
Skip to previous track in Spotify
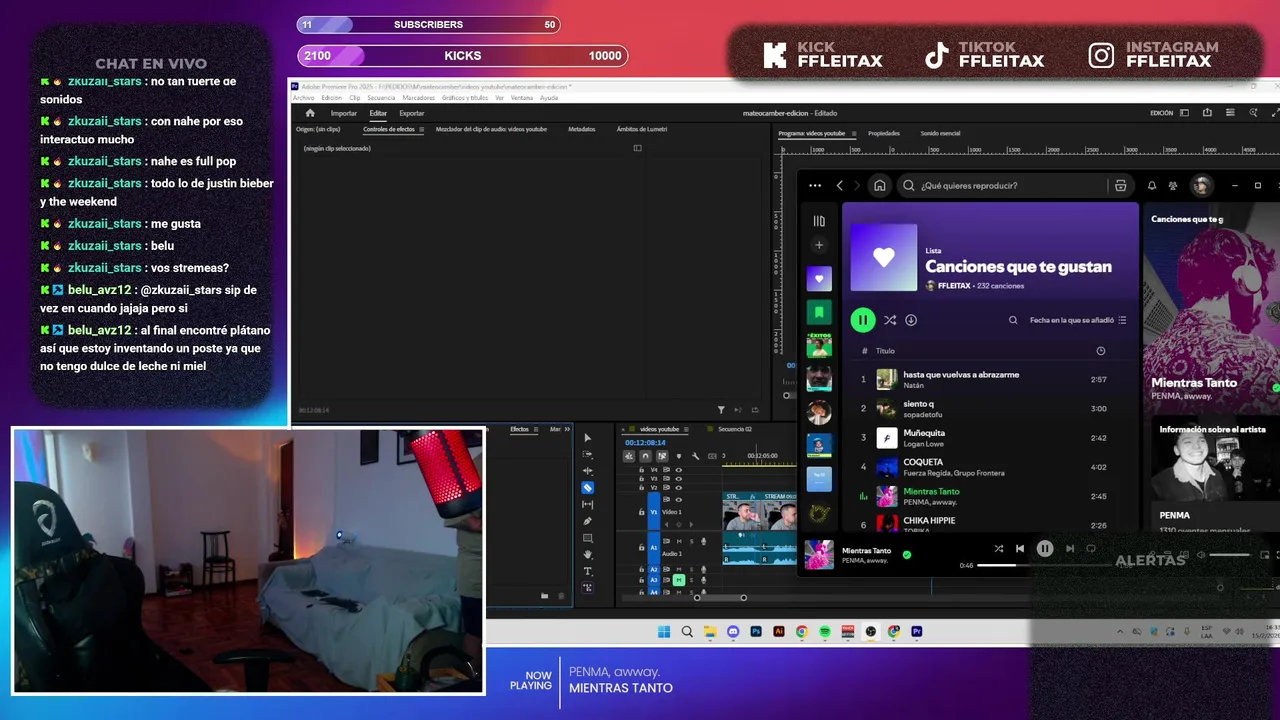pyautogui.click(x=1020, y=548)
